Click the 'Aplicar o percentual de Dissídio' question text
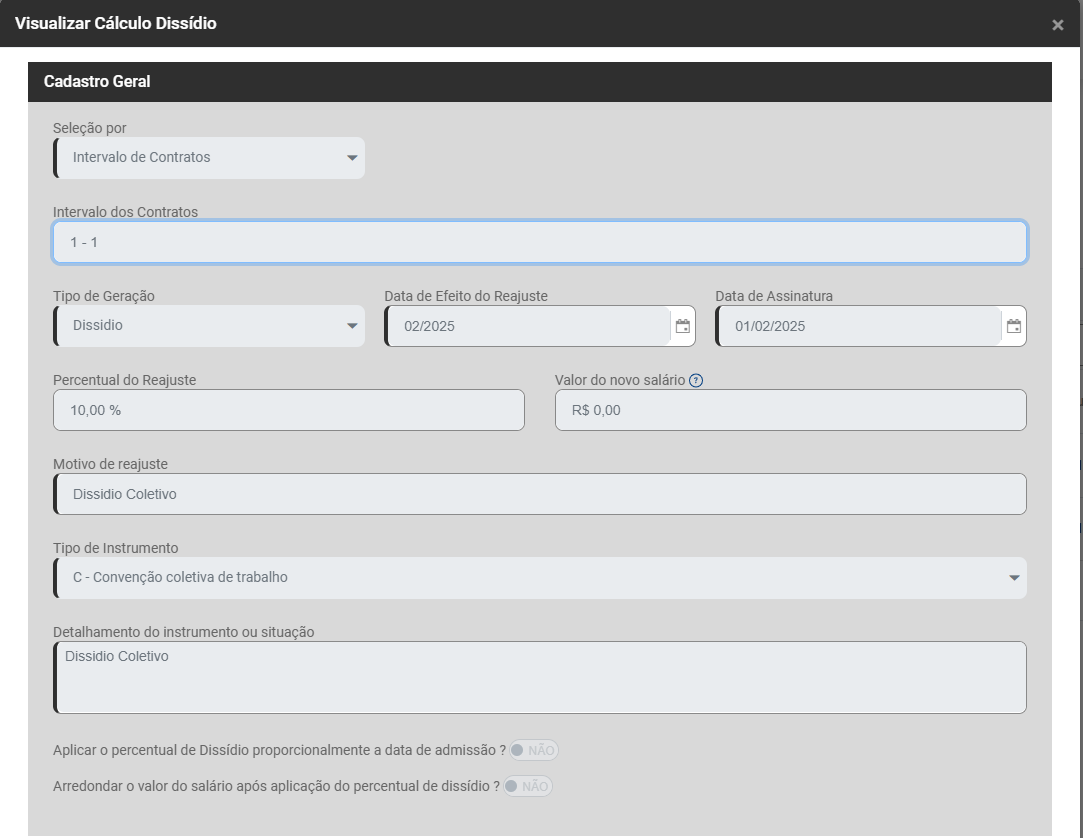The width and height of the screenshot is (1083, 838). click(279, 750)
